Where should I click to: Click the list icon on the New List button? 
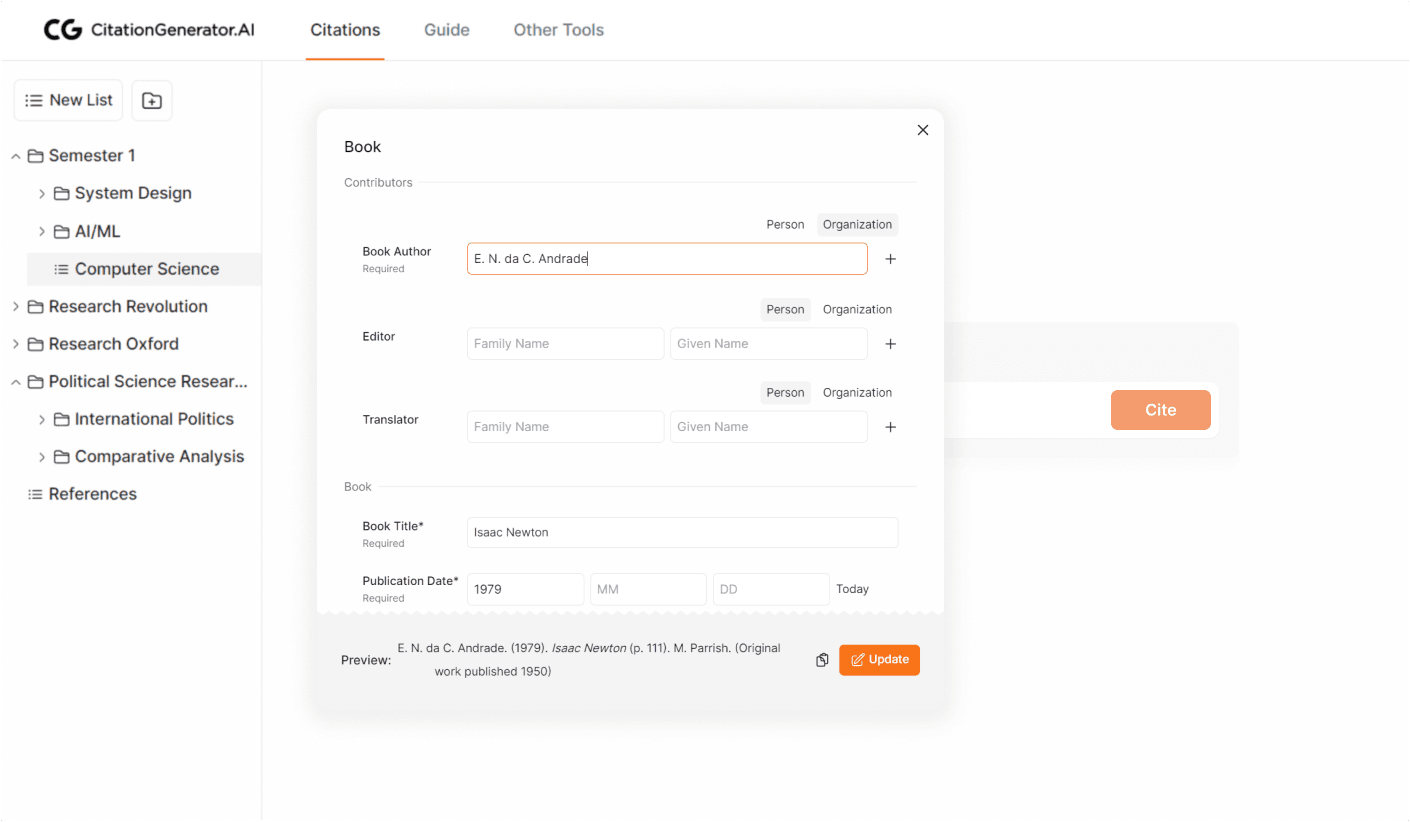coord(31,100)
